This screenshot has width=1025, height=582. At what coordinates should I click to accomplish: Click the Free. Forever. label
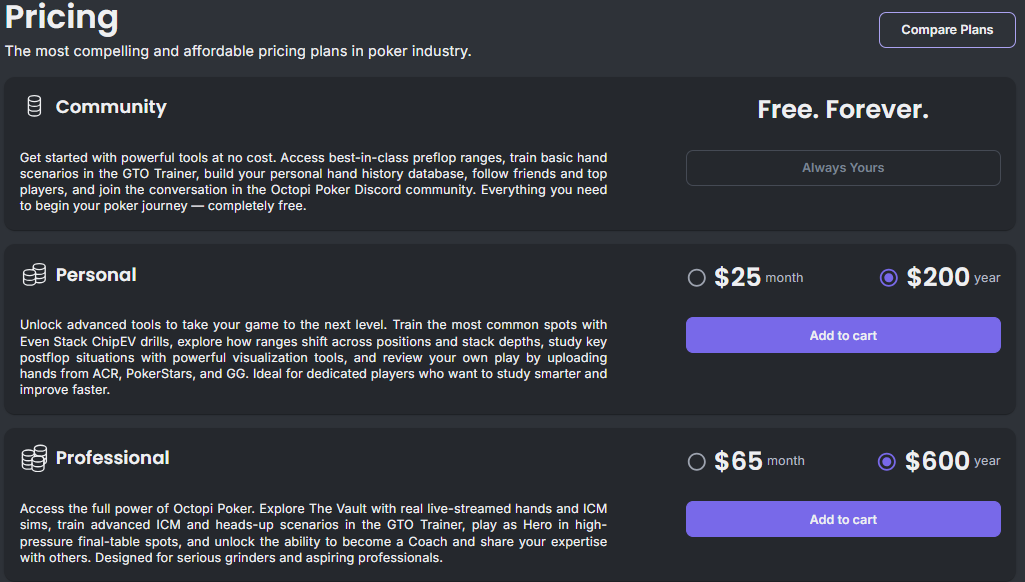pyautogui.click(x=842, y=109)
